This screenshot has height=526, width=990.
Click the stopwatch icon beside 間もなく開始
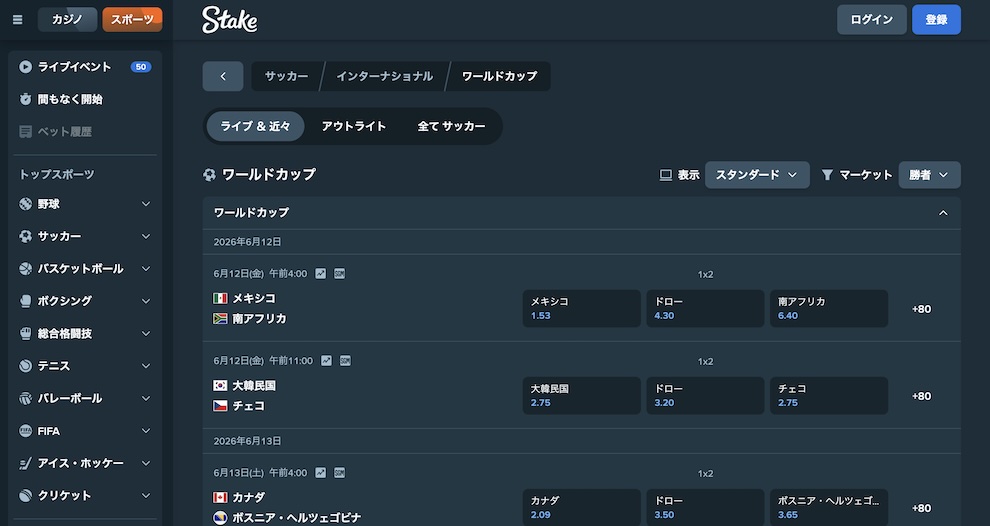[25, 99]
